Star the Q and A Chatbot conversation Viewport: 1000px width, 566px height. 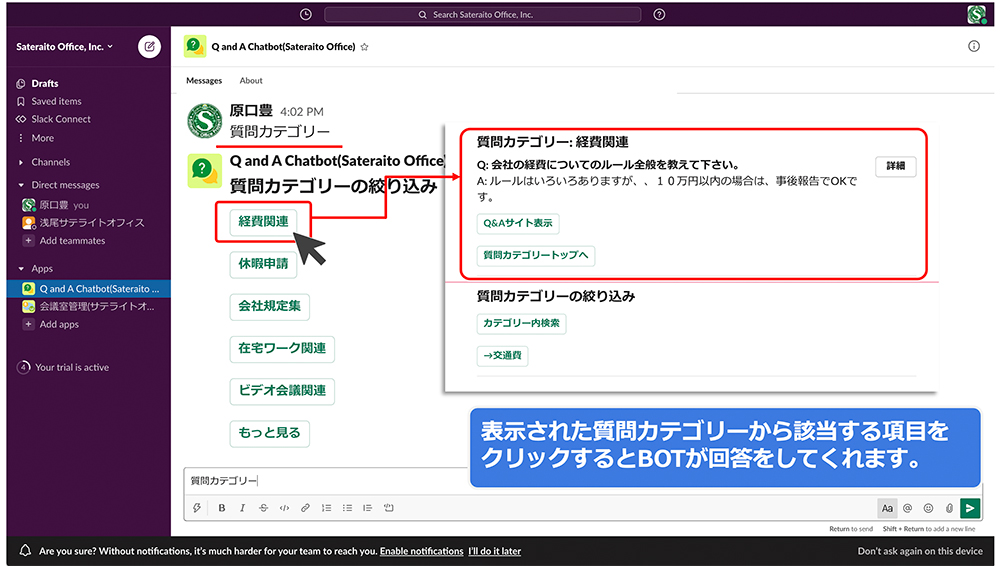364,47
